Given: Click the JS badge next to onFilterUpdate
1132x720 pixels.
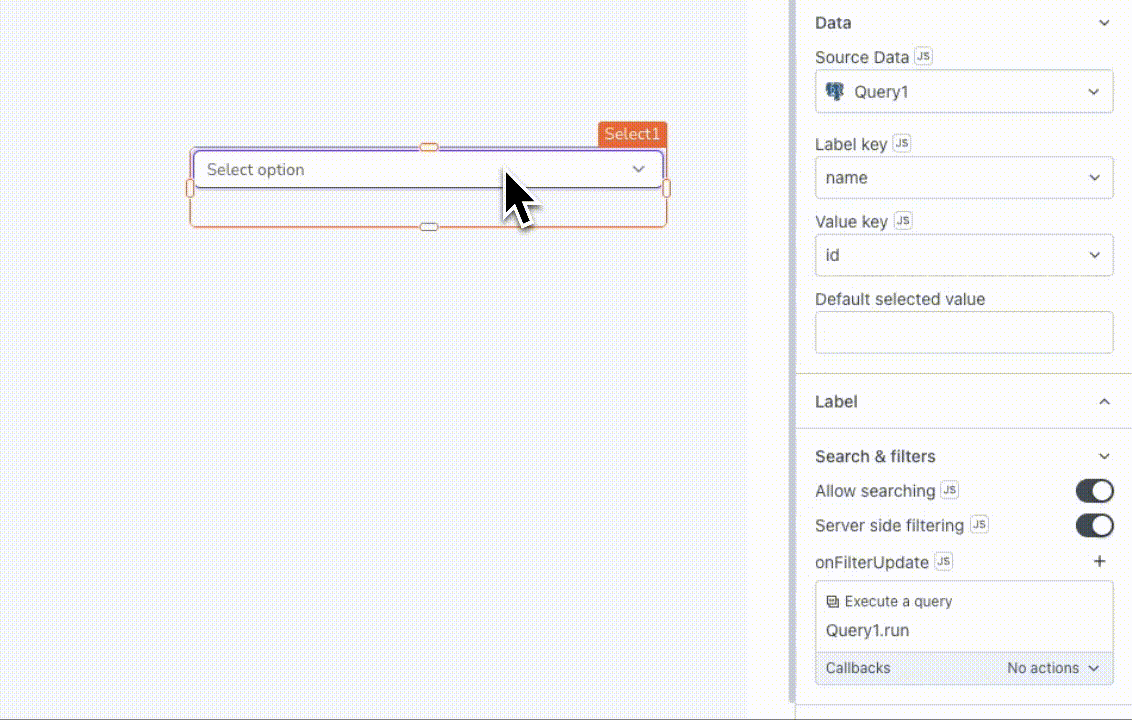Looking at the screenshot, I should [x=942, y=561].
